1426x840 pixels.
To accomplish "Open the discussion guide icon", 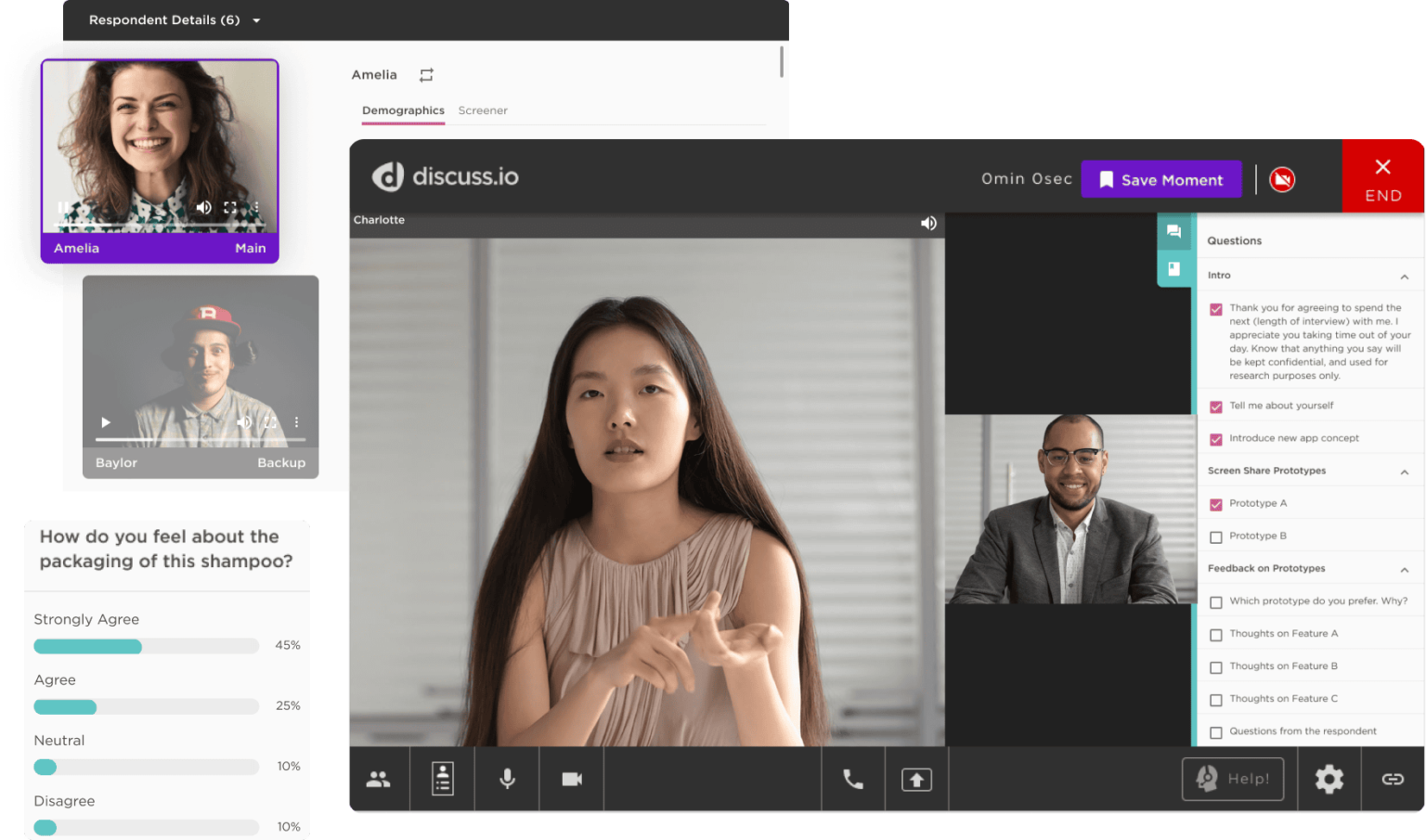I will point(442,779).
